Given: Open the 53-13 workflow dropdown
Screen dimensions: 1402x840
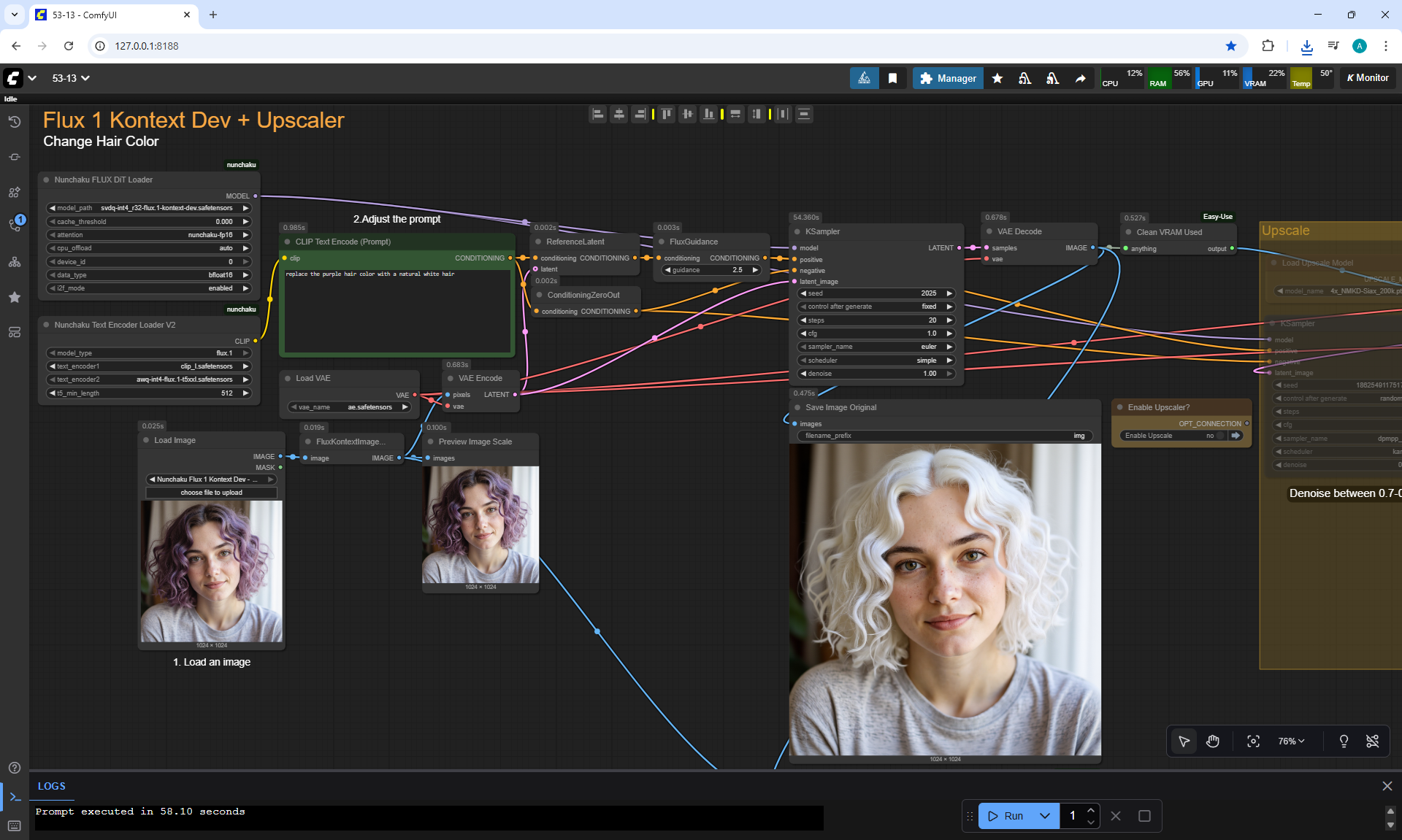Looking at the screenshot, I should tap(71, 78).
